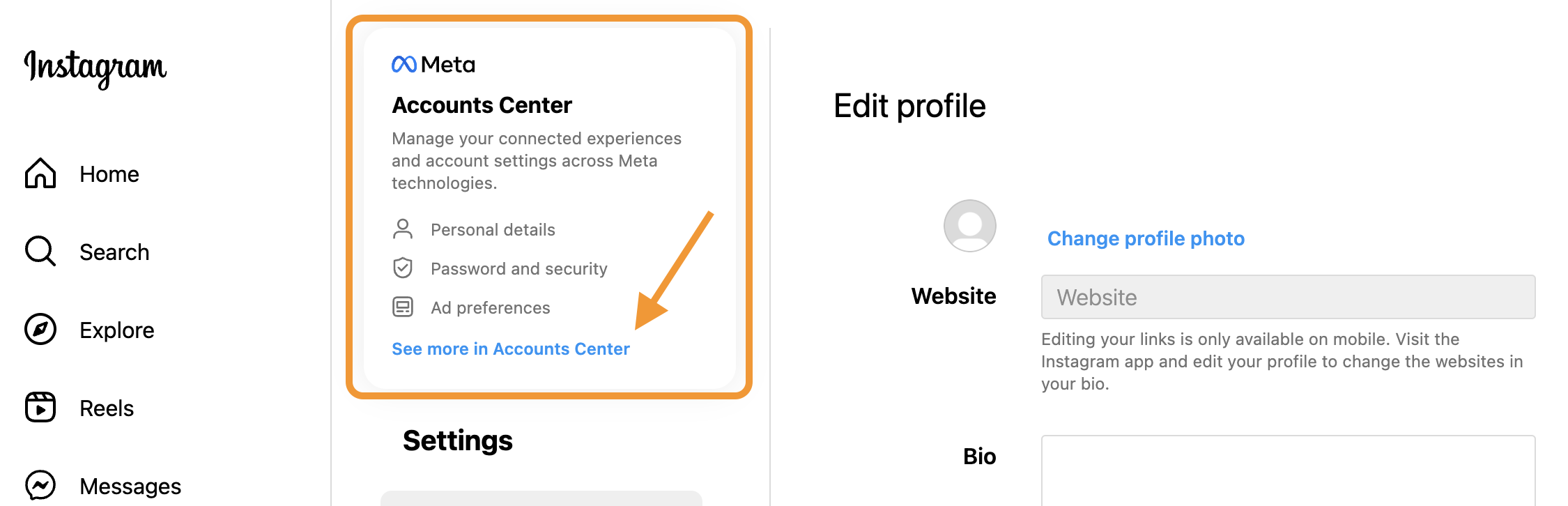1568x506 pixels.
Task: Select the Reels menu label
Action: click(x=107, y=408)
